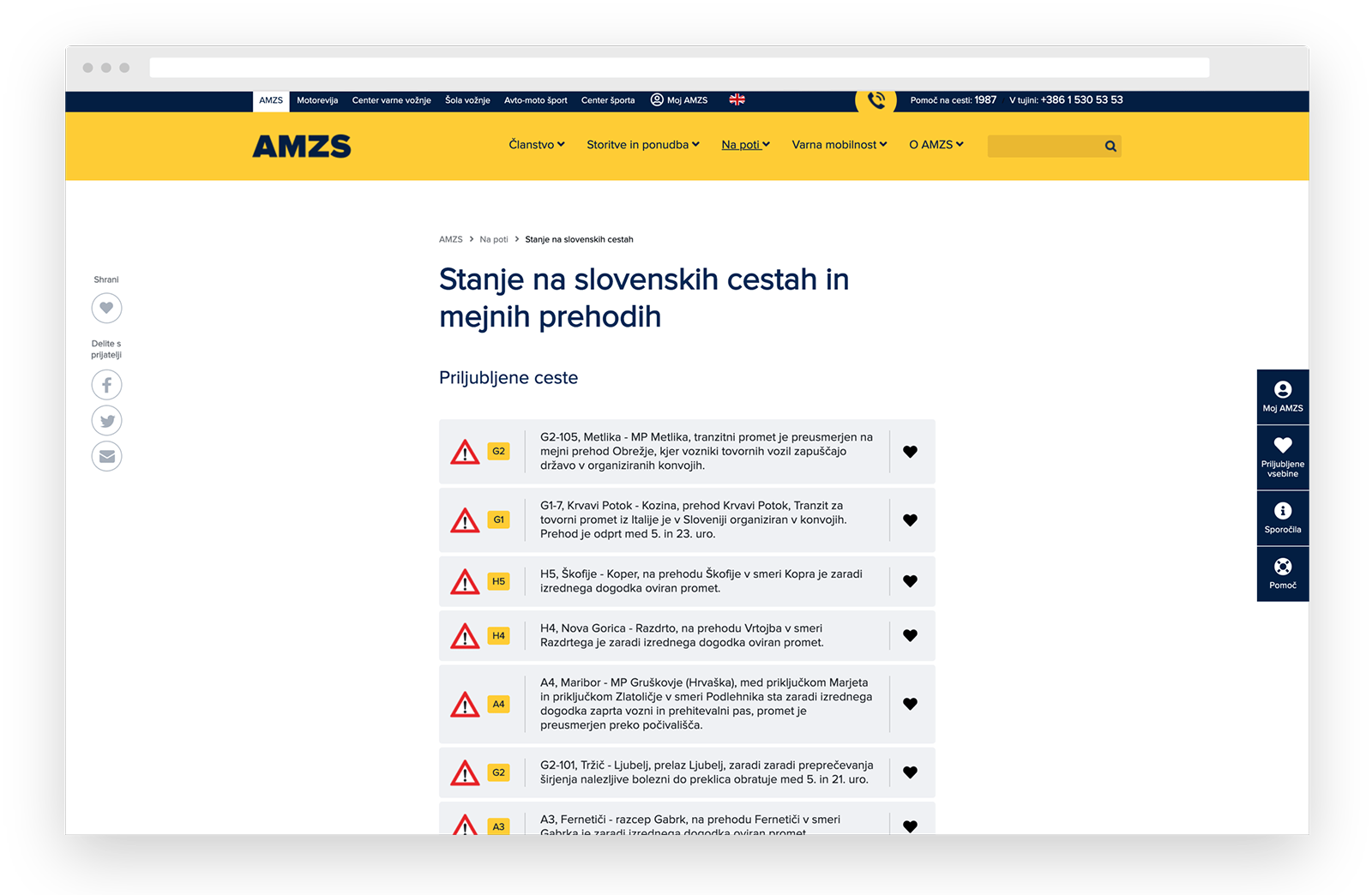
Task: Open the Storitve in ponudba dropdown
Action: pyautogui.click(x=642, y=145)
